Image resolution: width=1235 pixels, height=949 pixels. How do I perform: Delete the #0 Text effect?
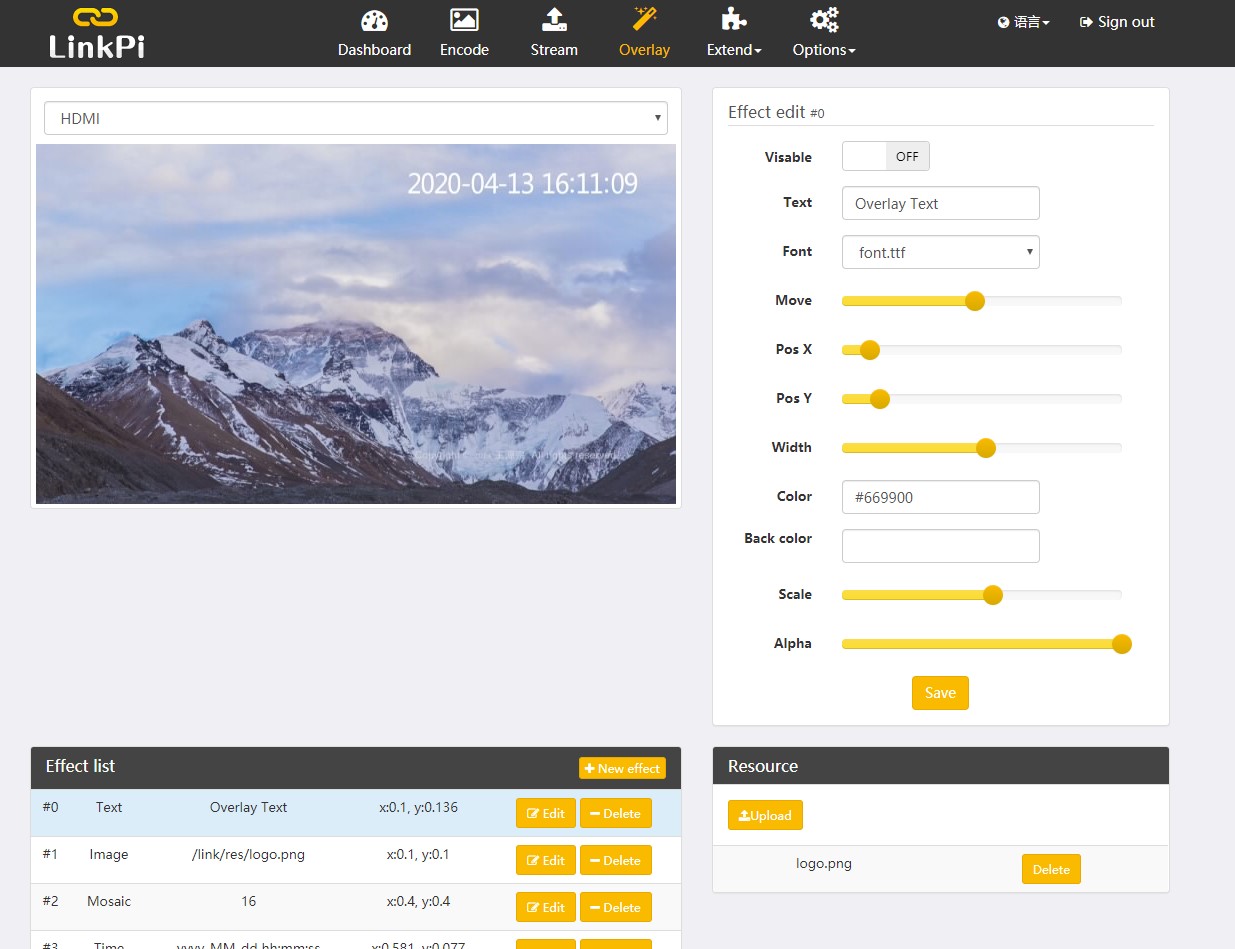click(615, 813)
